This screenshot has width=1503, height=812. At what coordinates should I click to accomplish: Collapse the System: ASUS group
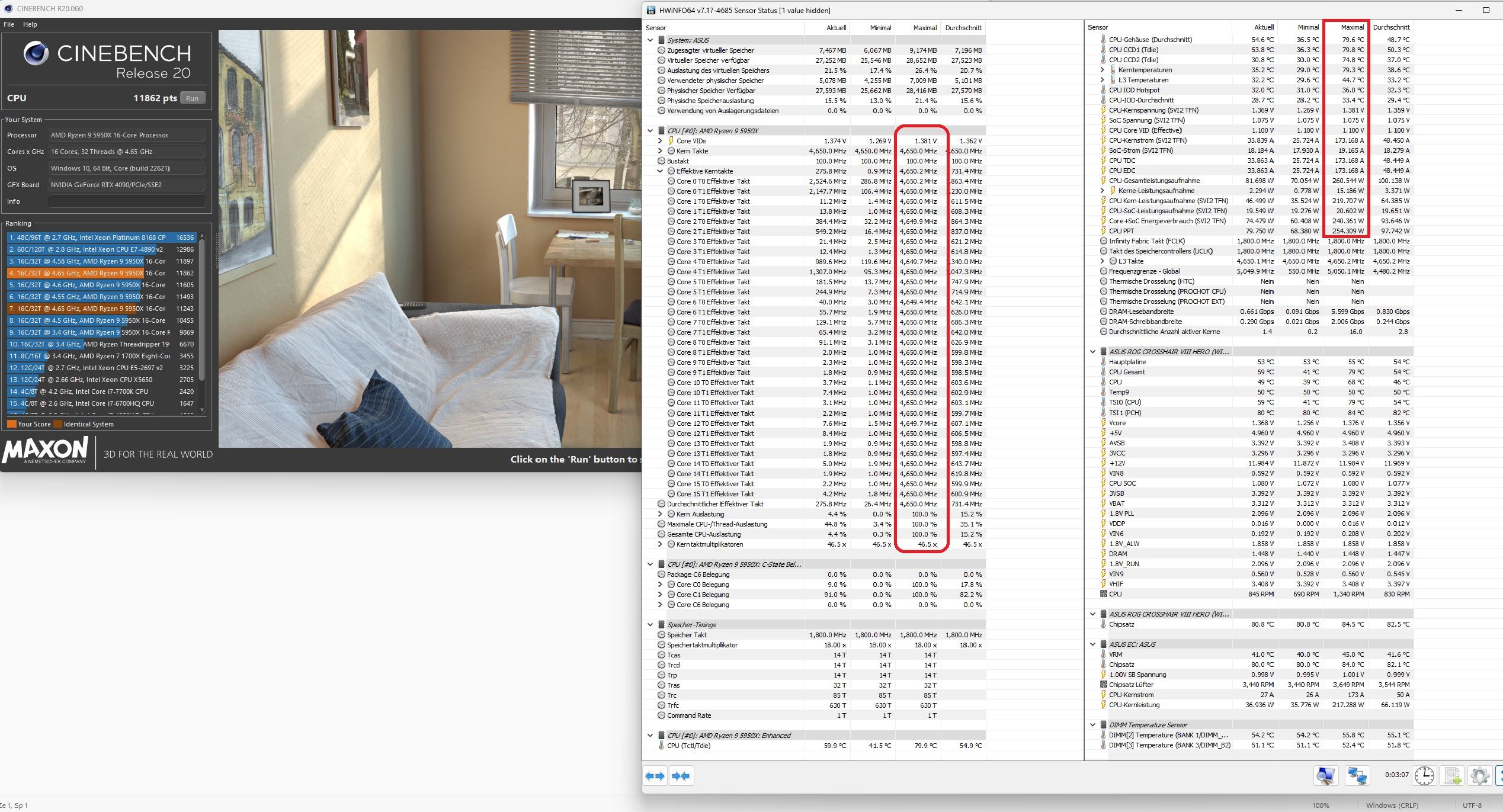(650, 40)
